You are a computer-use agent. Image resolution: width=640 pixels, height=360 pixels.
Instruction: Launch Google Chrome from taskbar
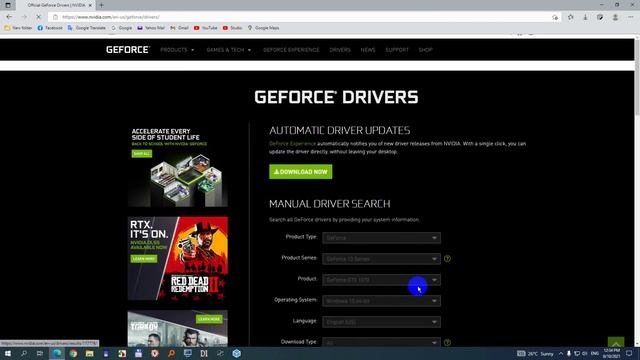pos(73,353)
